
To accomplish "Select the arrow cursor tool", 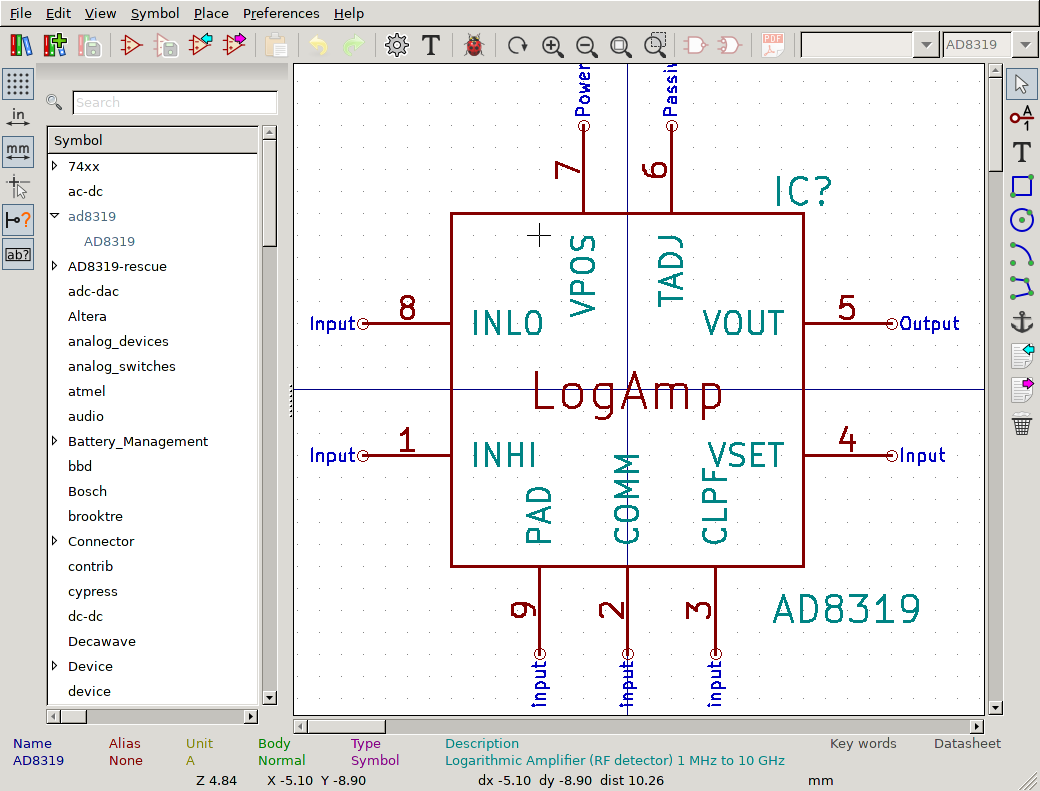I will coord(1021,84).
